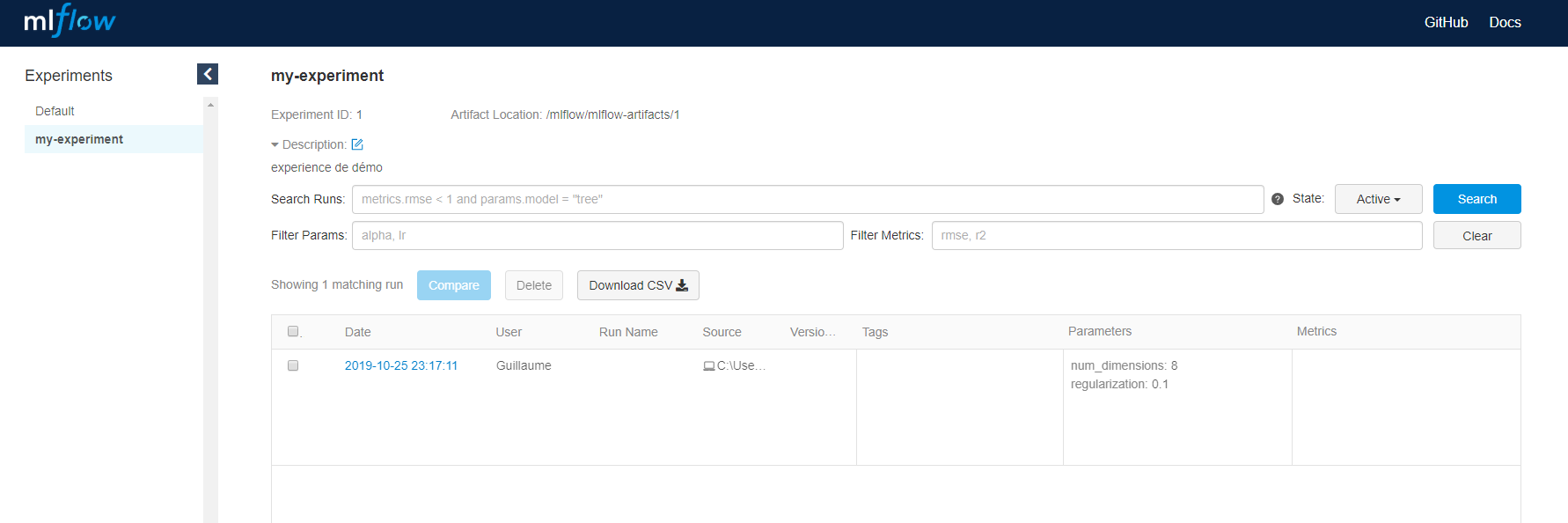Image resolution: width=1568 pixels, height=523 pixels.
Task: Click the Clear button
Action: (1476, 236)
